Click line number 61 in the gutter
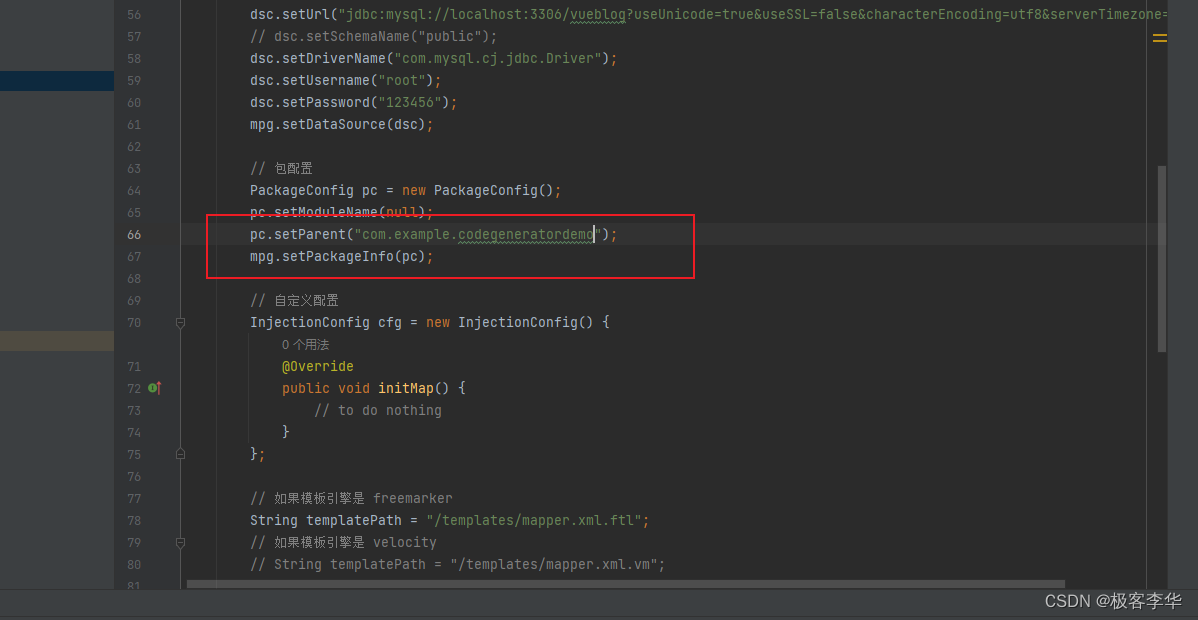Image resolution: width=1198 pixels, height=620 pixels. [133, 125]
